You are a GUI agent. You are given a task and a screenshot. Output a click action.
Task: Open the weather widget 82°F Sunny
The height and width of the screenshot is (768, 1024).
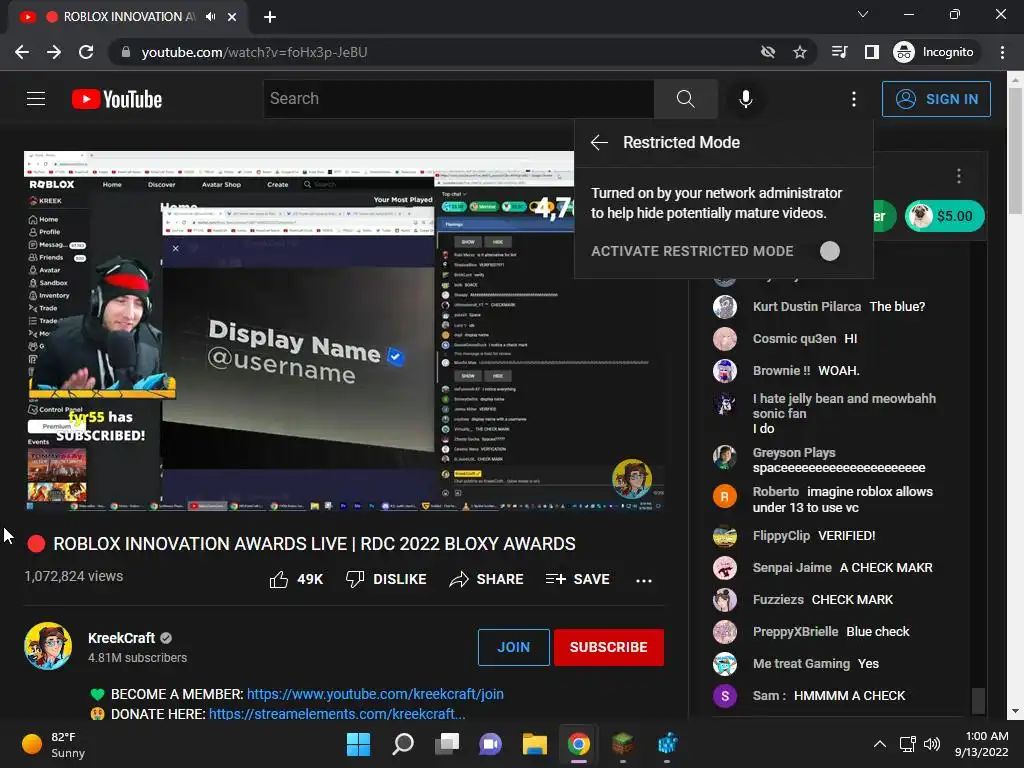[x=54, y=744]
